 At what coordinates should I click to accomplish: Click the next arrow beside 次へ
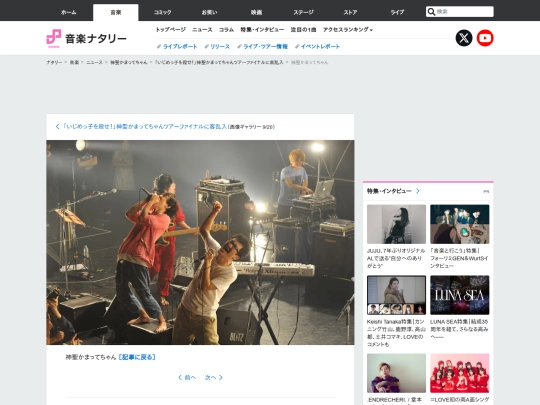click(221, 377)
